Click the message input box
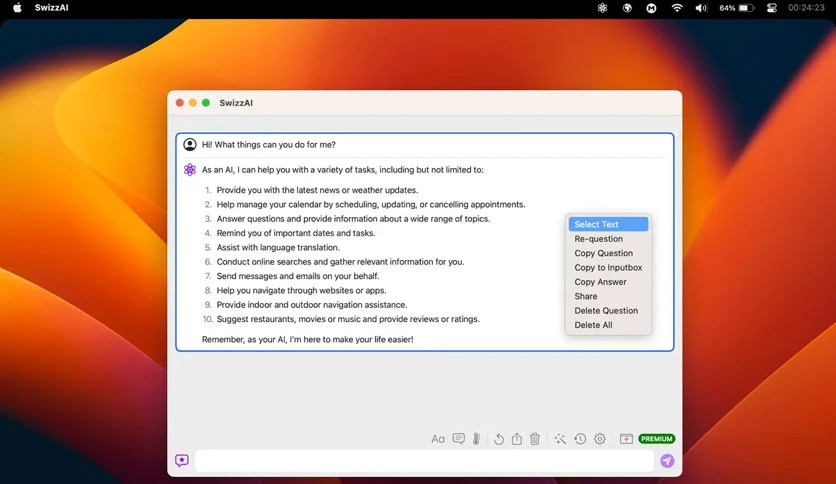The height and width of the screenshot is (484, 836). (x=424, y=461)
